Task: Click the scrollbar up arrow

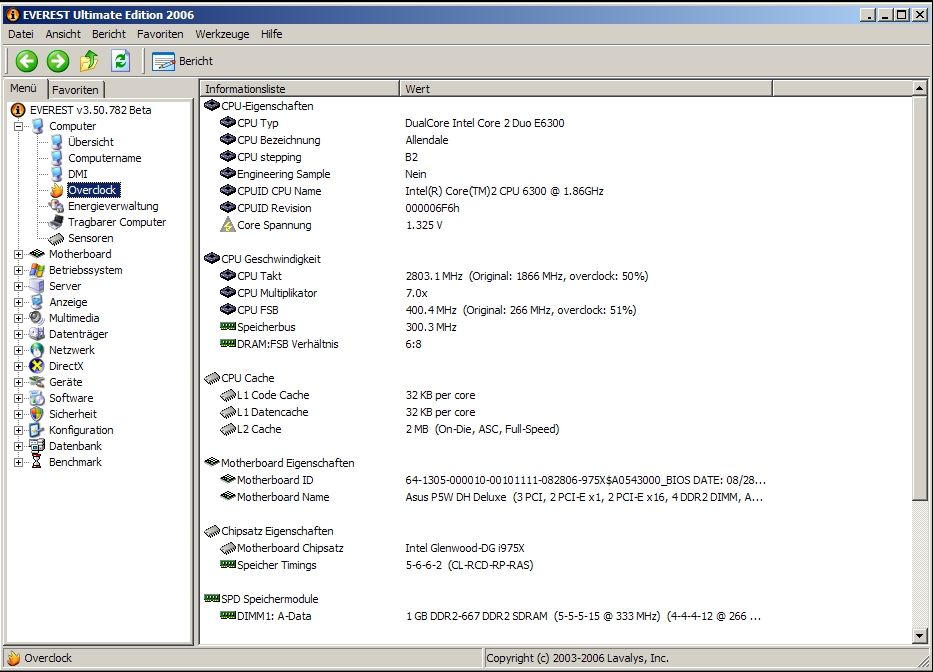Action: click(x=919, y=89)
